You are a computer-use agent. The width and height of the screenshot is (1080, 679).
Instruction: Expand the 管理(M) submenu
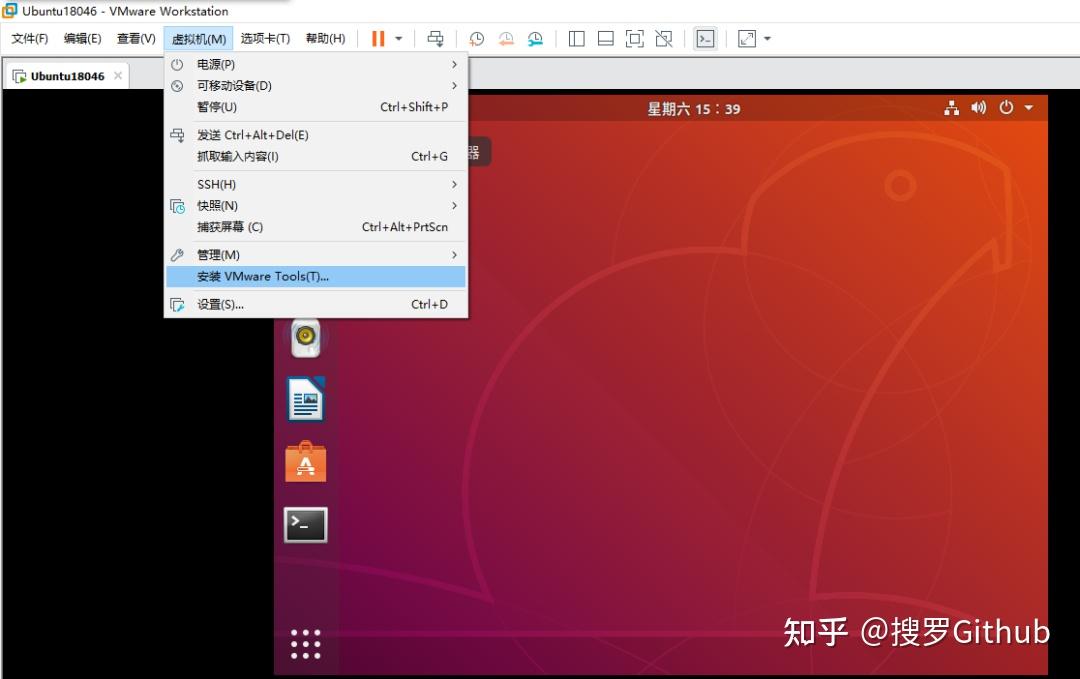(316, 255)
